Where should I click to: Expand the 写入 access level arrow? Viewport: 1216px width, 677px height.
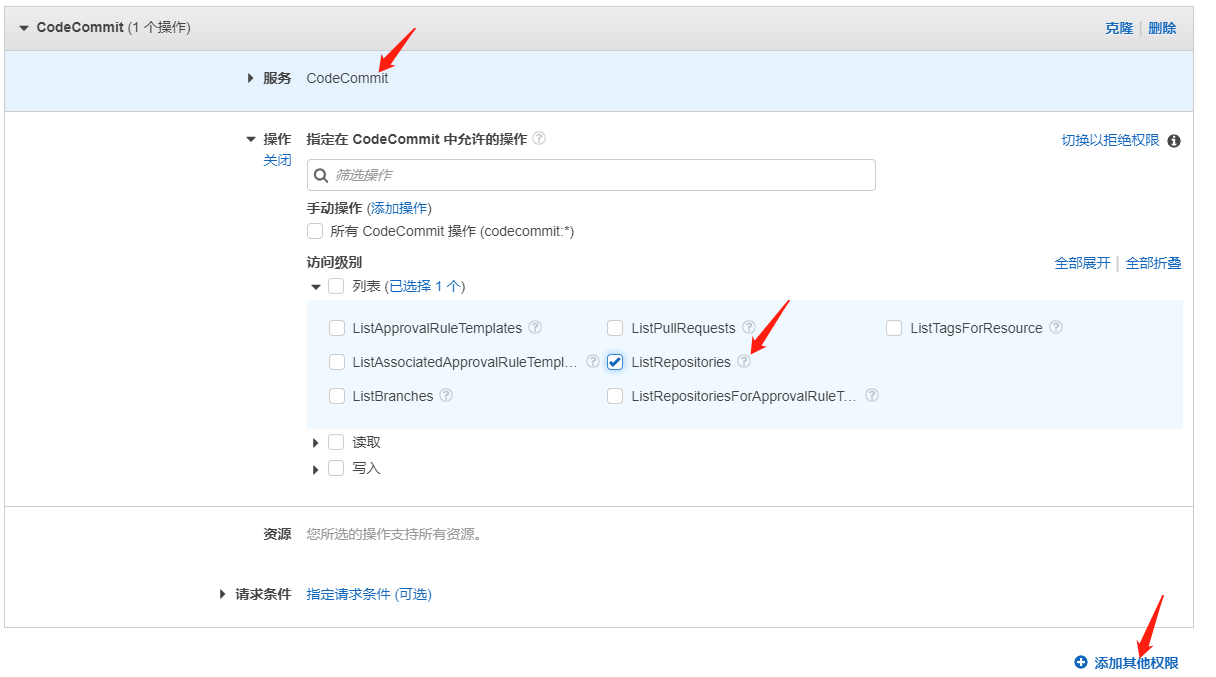[316, 469]
